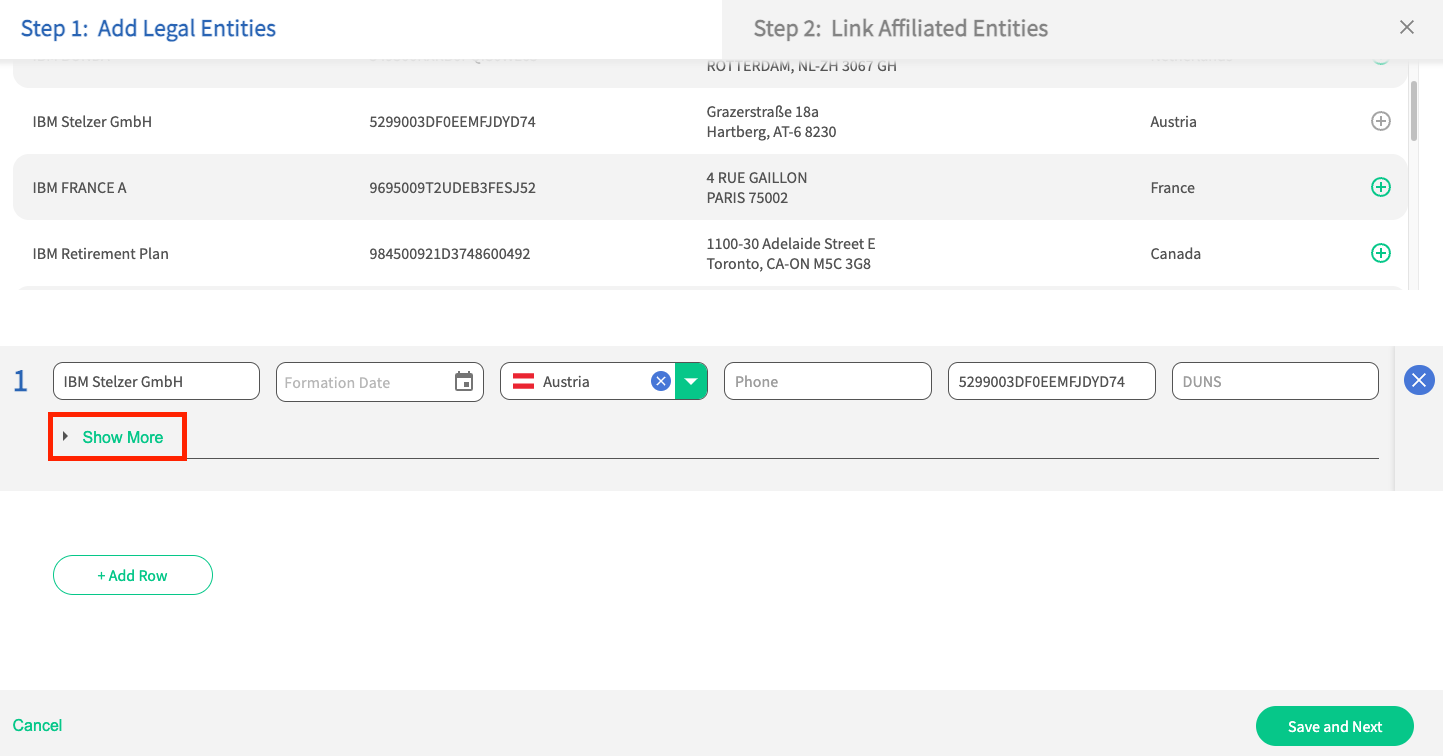The height and width of the screenshot is (756, 1443).
Task: Click the Phone input field
Action: [x=828, y=381]
